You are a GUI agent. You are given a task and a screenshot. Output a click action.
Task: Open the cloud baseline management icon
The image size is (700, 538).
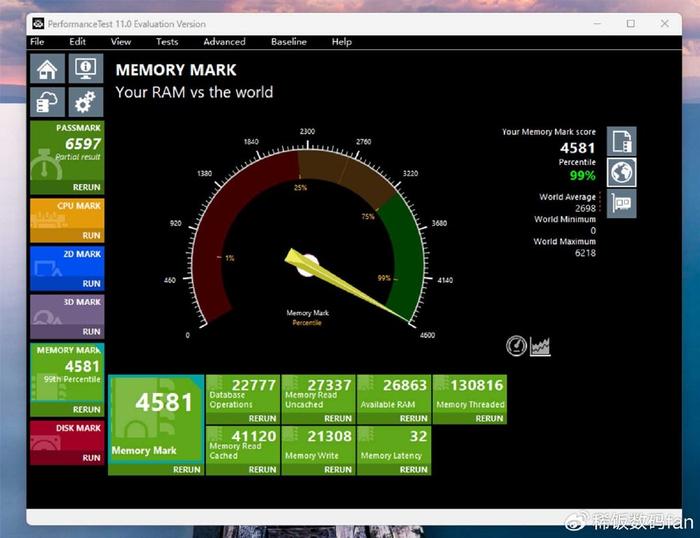point(47,102)
